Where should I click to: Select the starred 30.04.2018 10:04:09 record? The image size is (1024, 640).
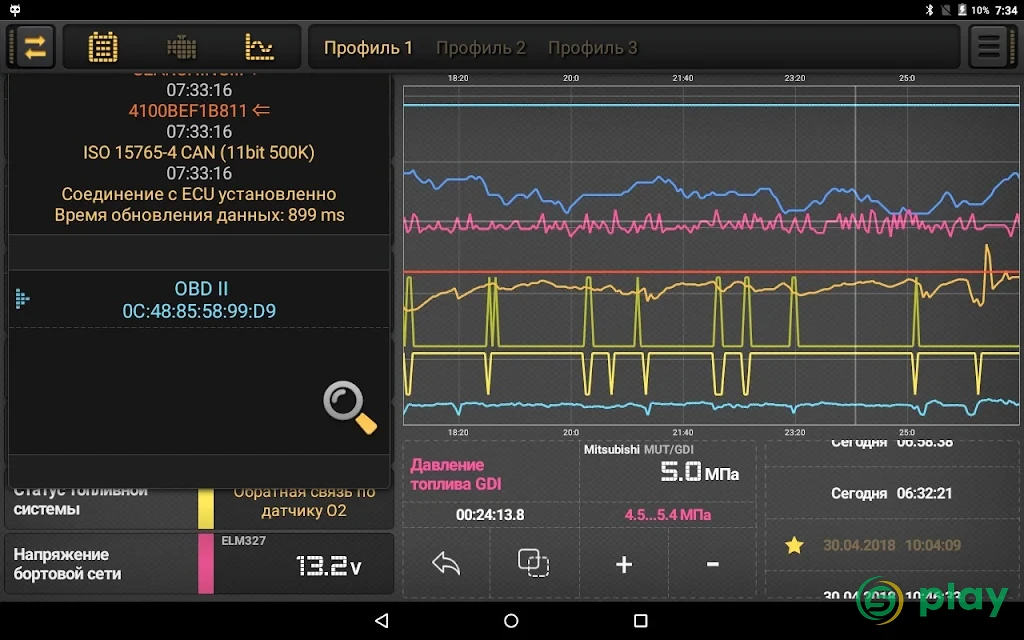point(892,545)
